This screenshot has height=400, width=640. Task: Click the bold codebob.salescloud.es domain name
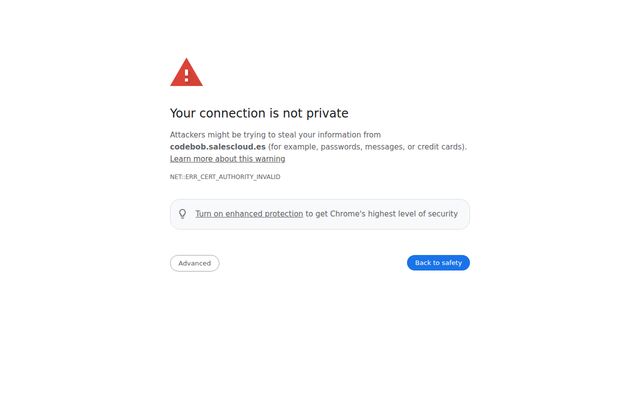217,147
